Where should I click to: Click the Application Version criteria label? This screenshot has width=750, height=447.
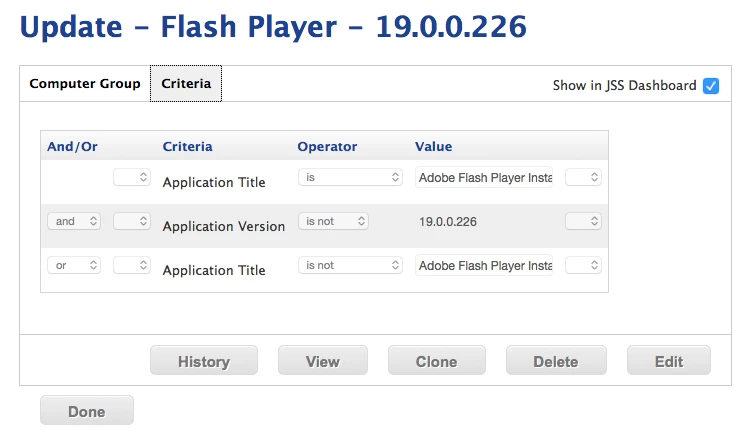tap(223, 226)
